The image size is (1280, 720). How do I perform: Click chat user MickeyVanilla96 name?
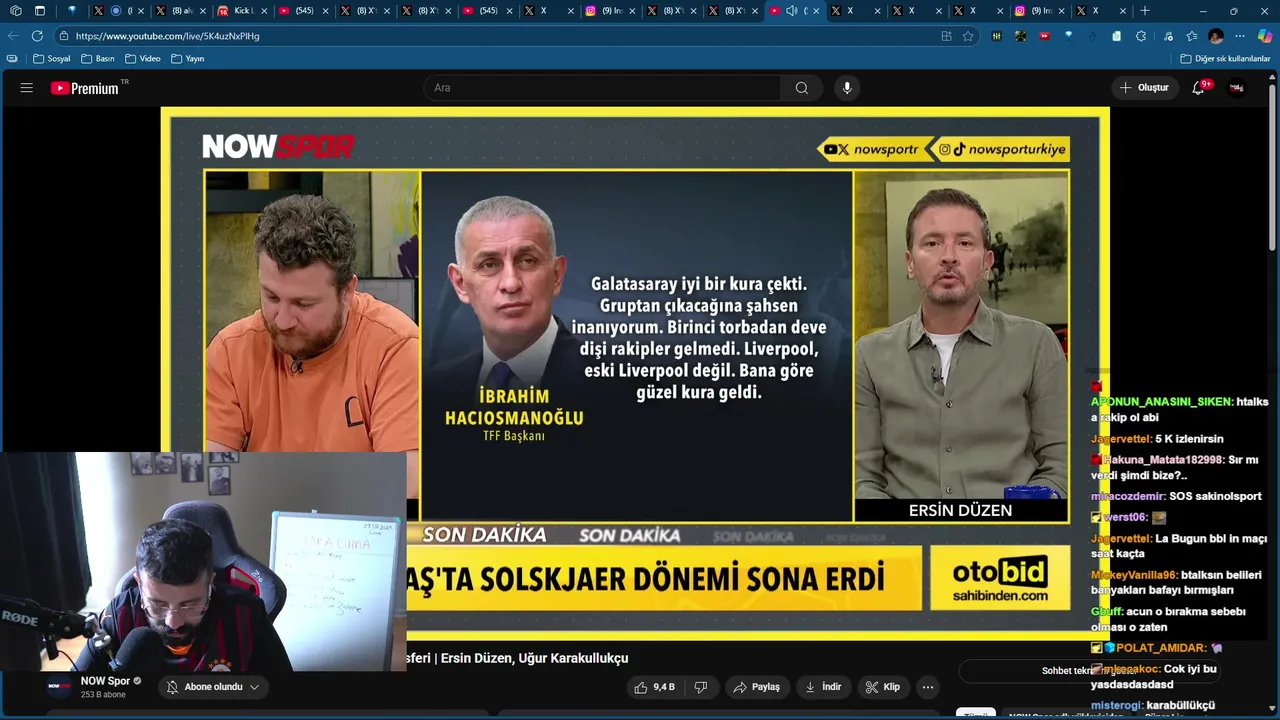tap(1134, 575)
